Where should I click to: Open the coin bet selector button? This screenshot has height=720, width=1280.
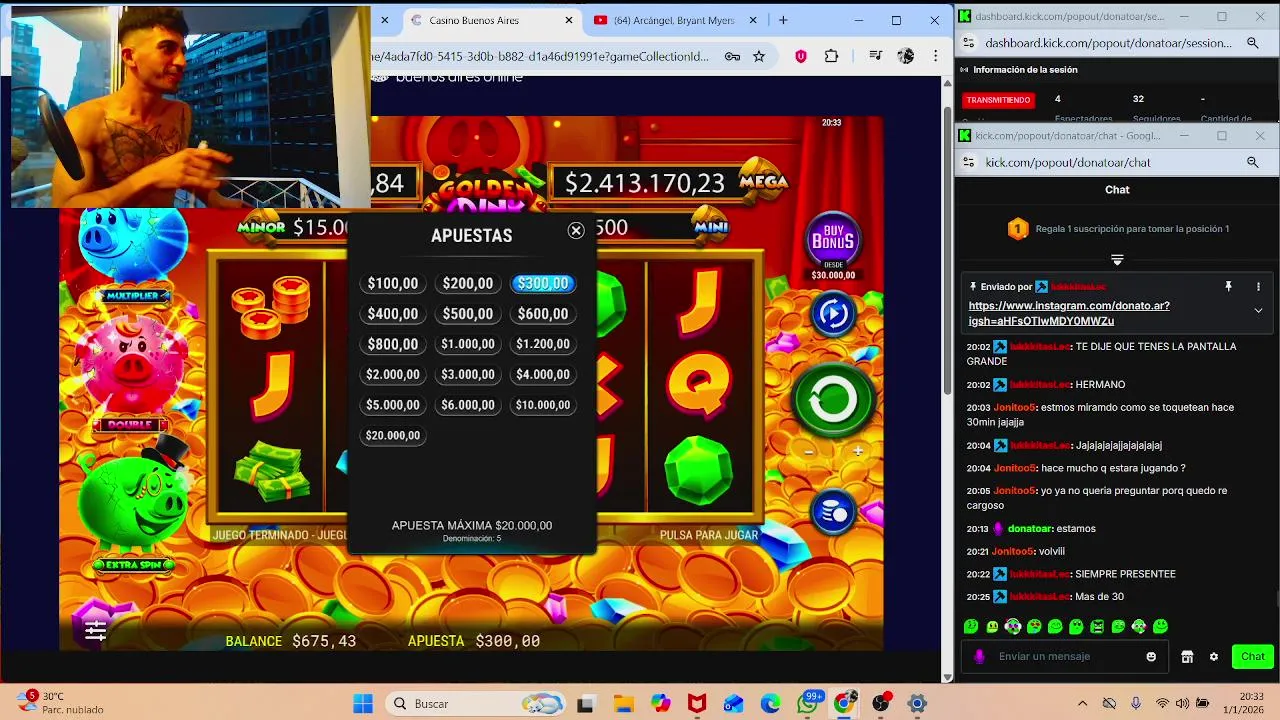pos(833,513)
